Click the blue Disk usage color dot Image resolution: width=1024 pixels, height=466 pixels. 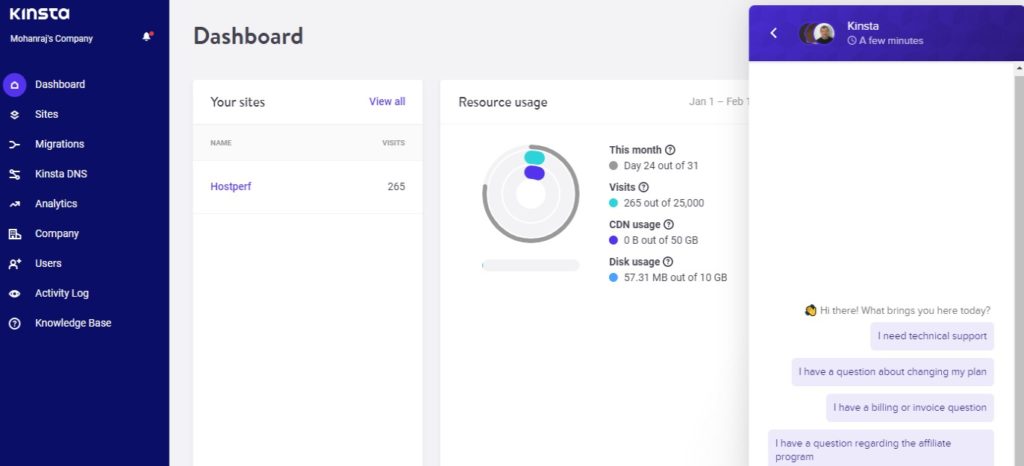613,277
